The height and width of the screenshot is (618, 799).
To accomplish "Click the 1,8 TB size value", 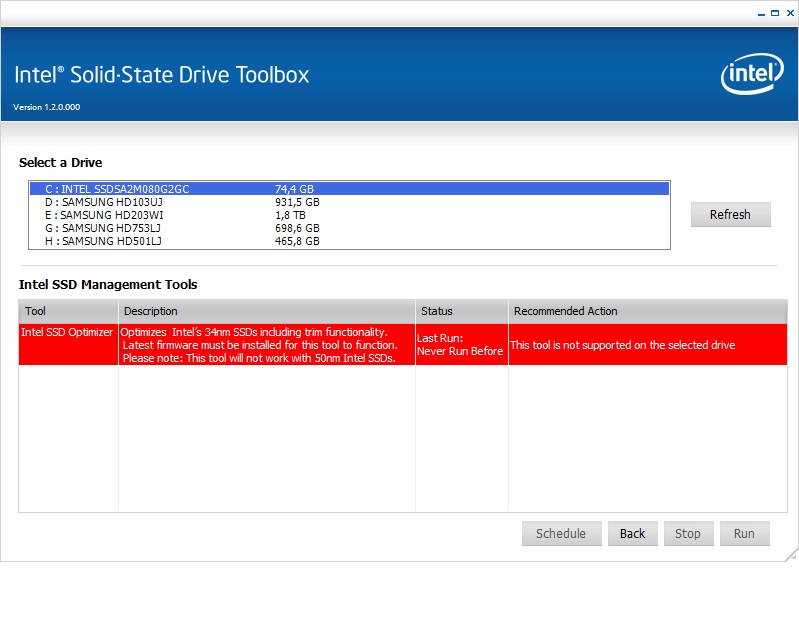I will click(x=290, y=215).
